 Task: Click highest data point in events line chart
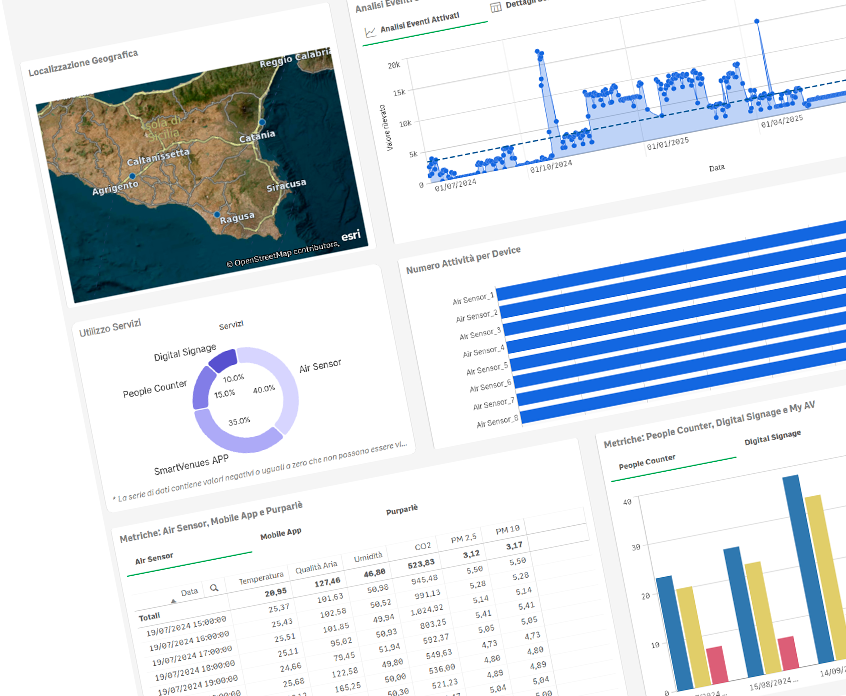point(757,21)
